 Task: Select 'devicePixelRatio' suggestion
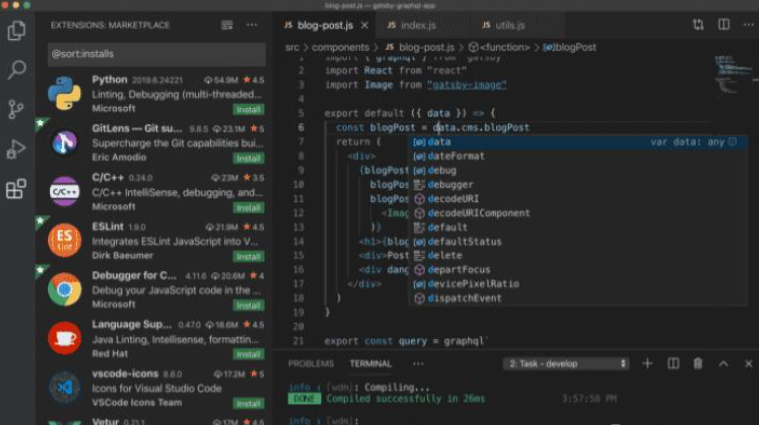coord(578,284)
